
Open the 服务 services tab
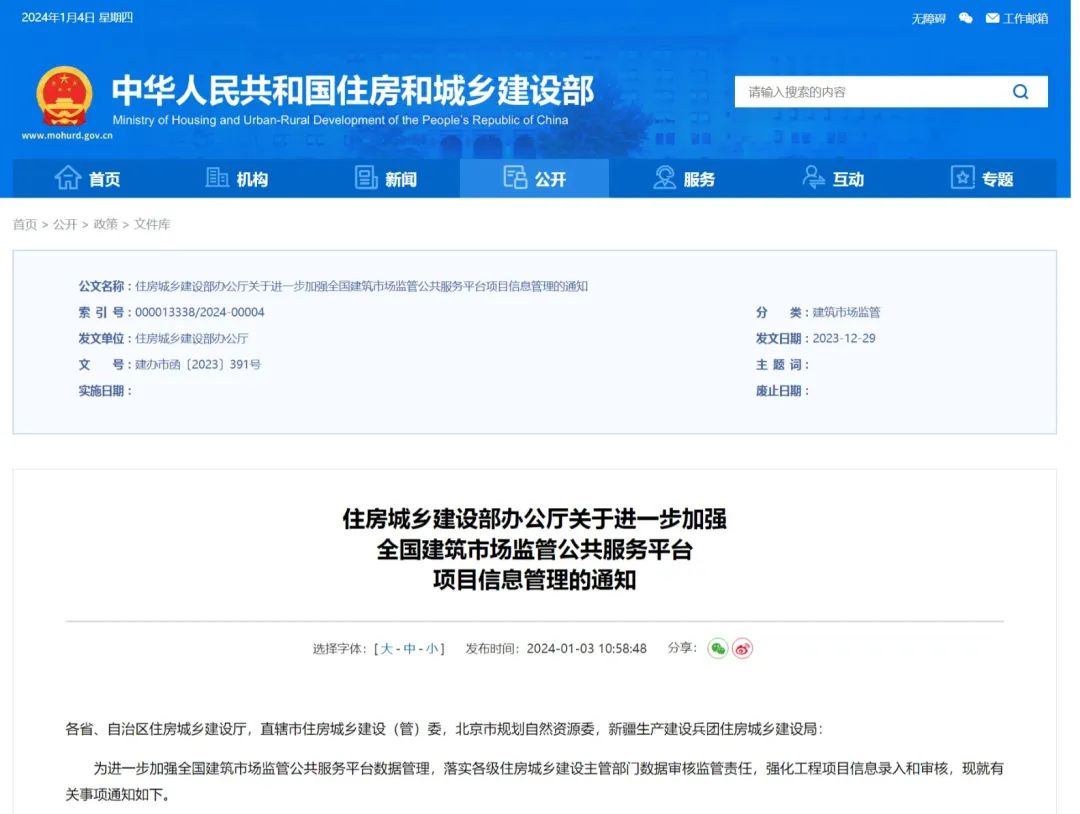coord(684,179)
